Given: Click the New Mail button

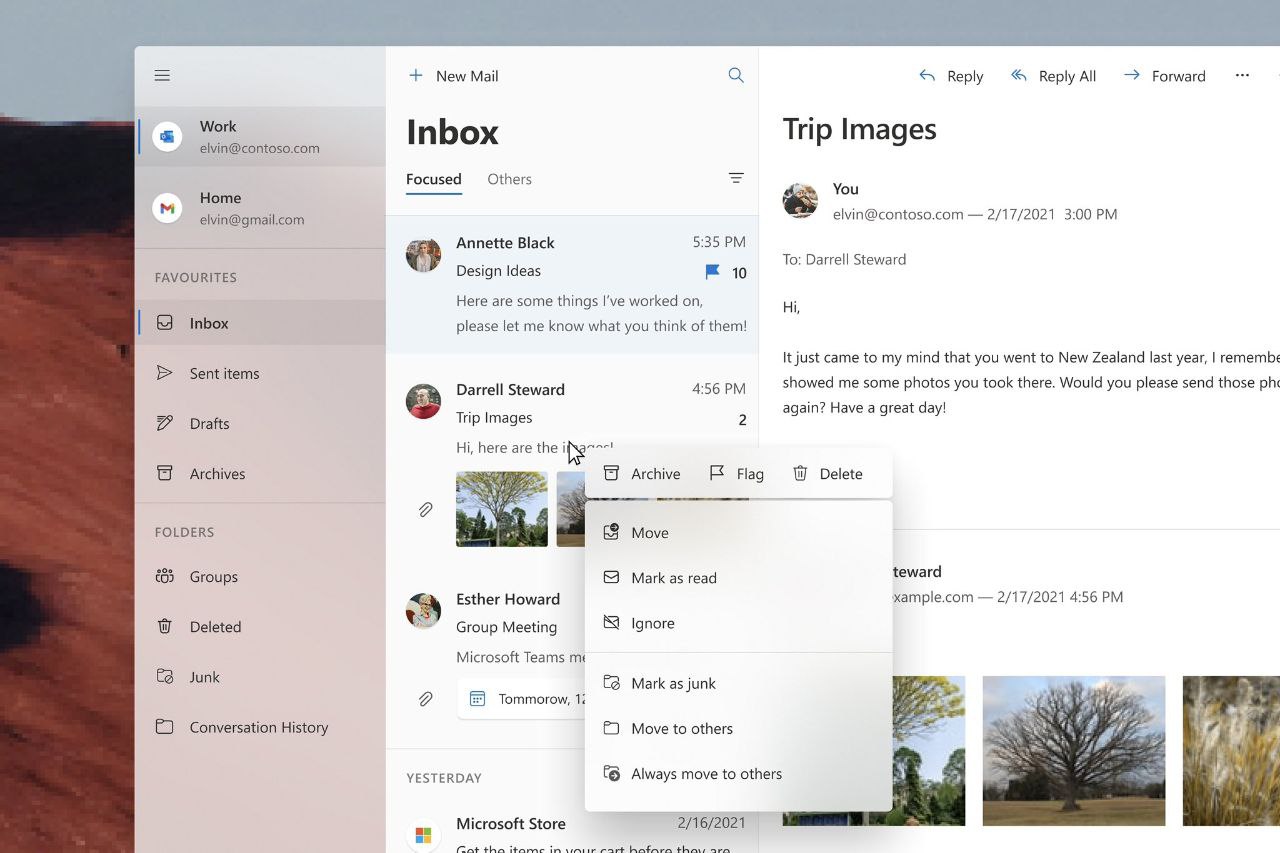Looking at the screenshot, I should point(453,76).
